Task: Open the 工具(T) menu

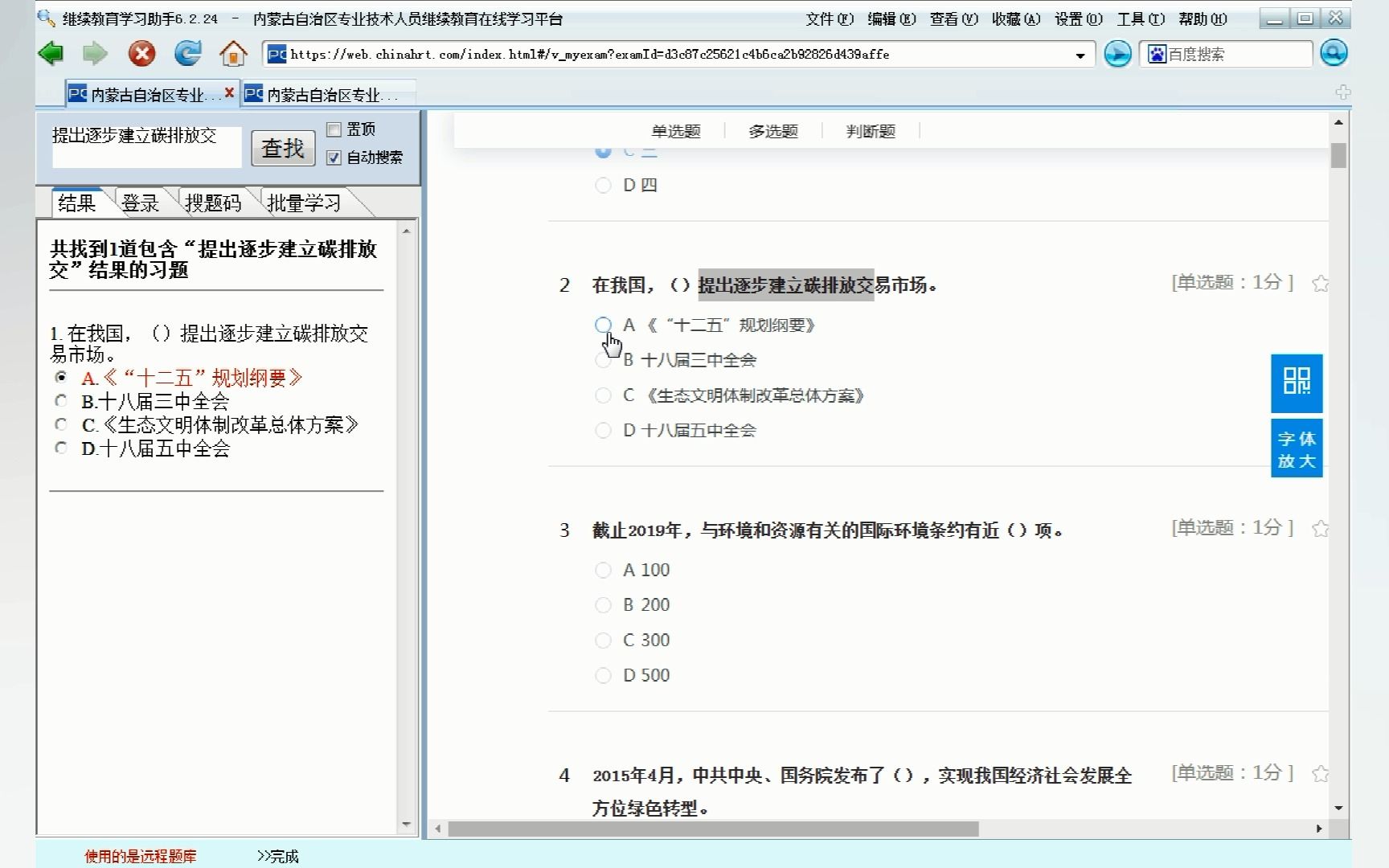Action: click(x=1141, y=18)
